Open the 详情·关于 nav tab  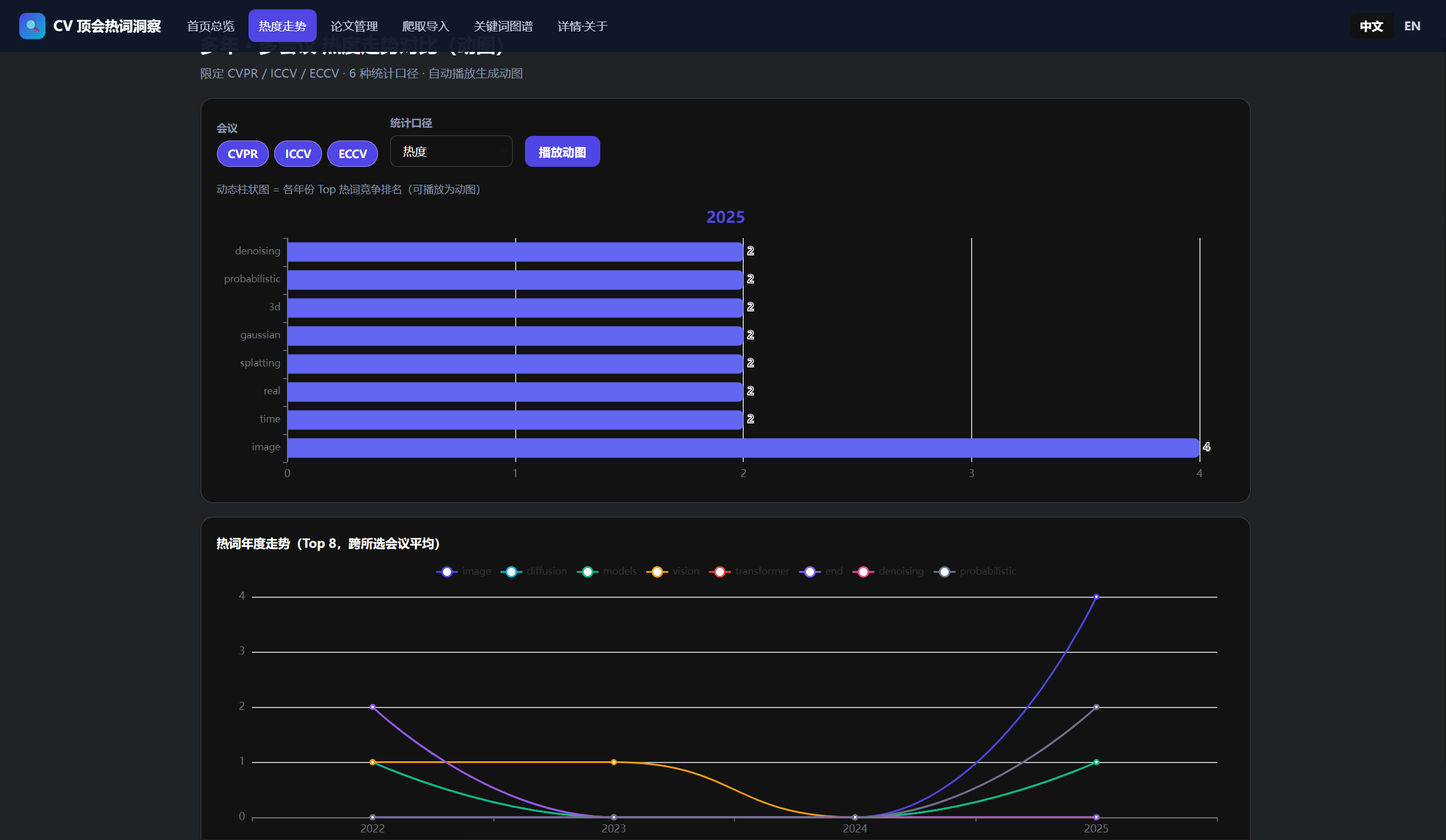(x=583, y=26)
